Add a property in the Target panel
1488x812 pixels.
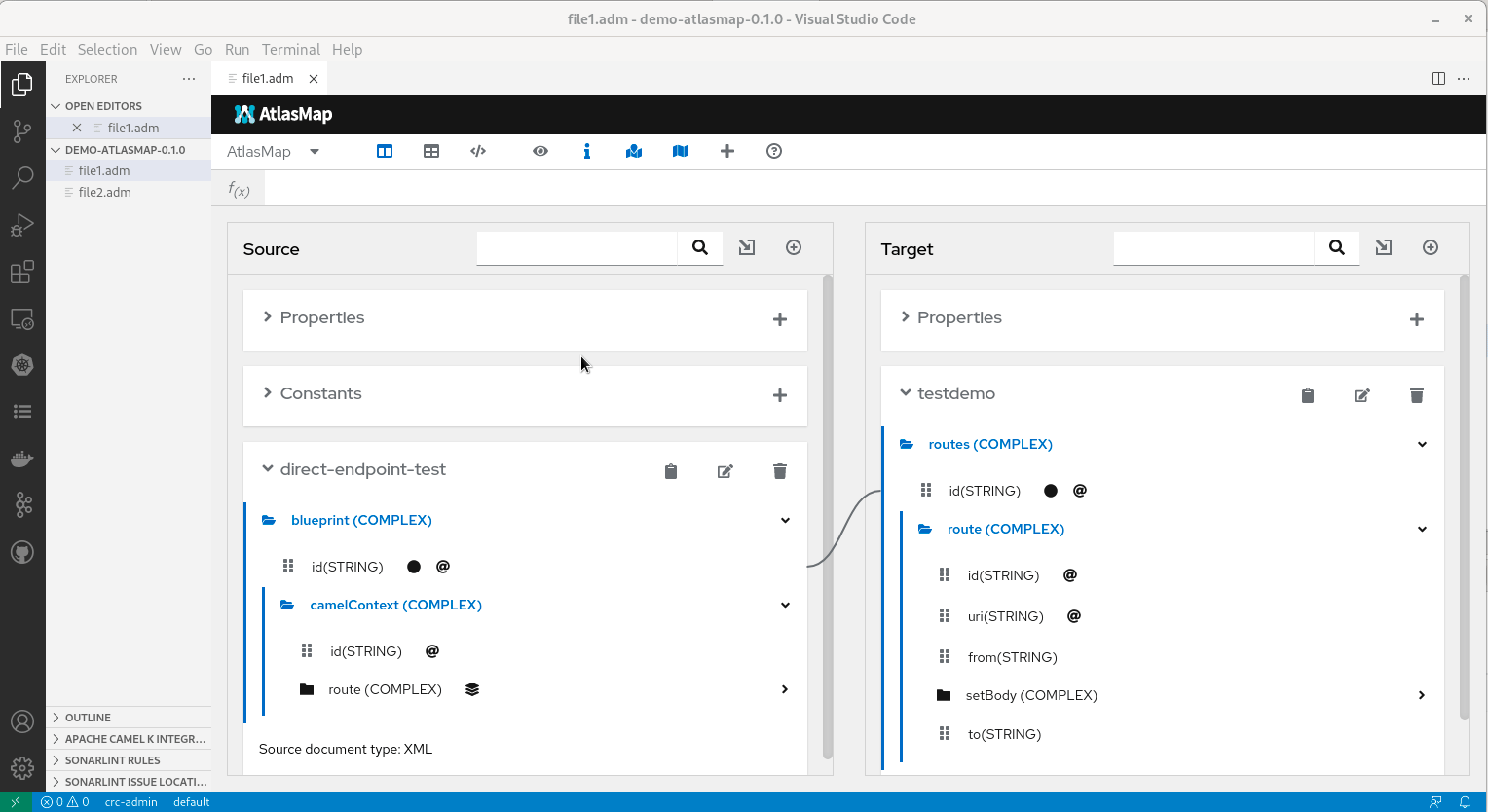point(1417,319)
